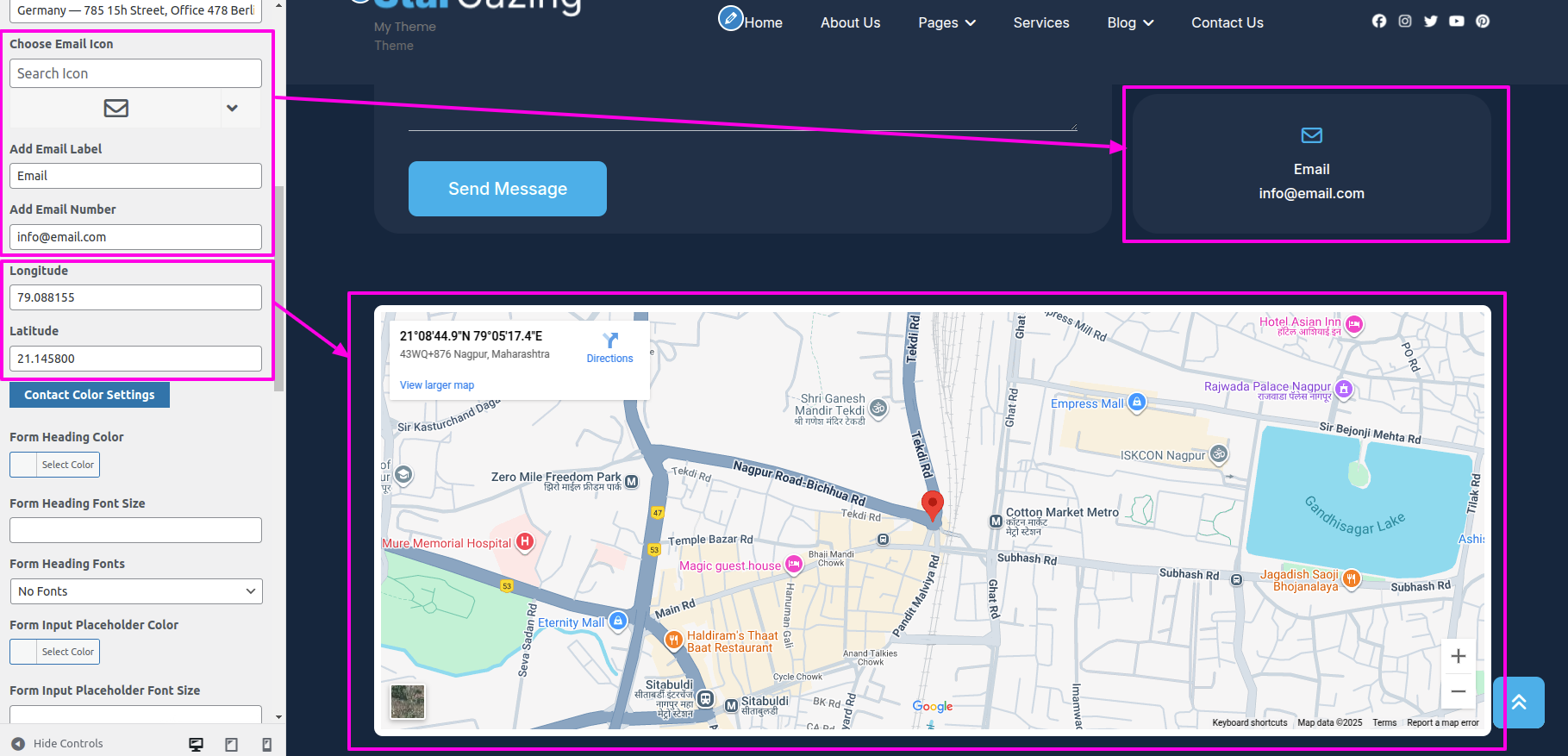Click the Facebook social icon in header

click(x=1379, y=22)
